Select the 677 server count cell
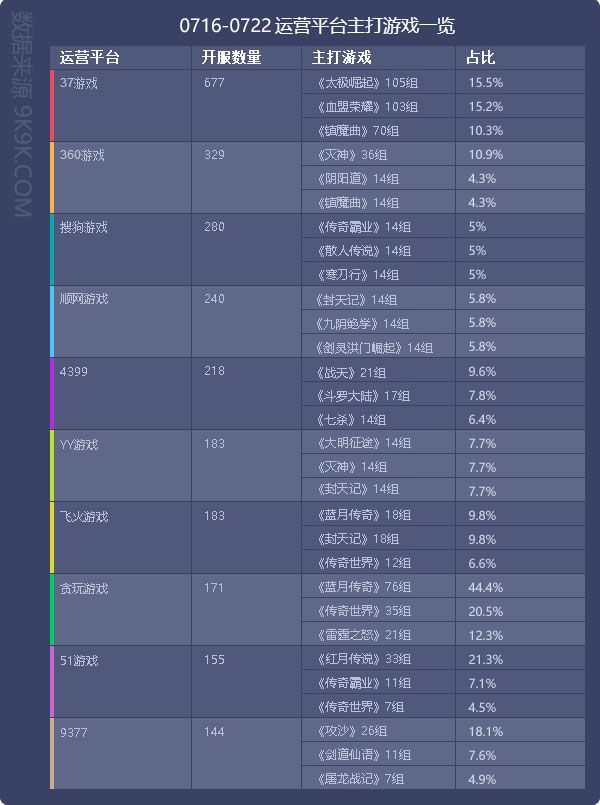This screenshot has width=600, height=805. pyautogui.click(x=246, y=106)
